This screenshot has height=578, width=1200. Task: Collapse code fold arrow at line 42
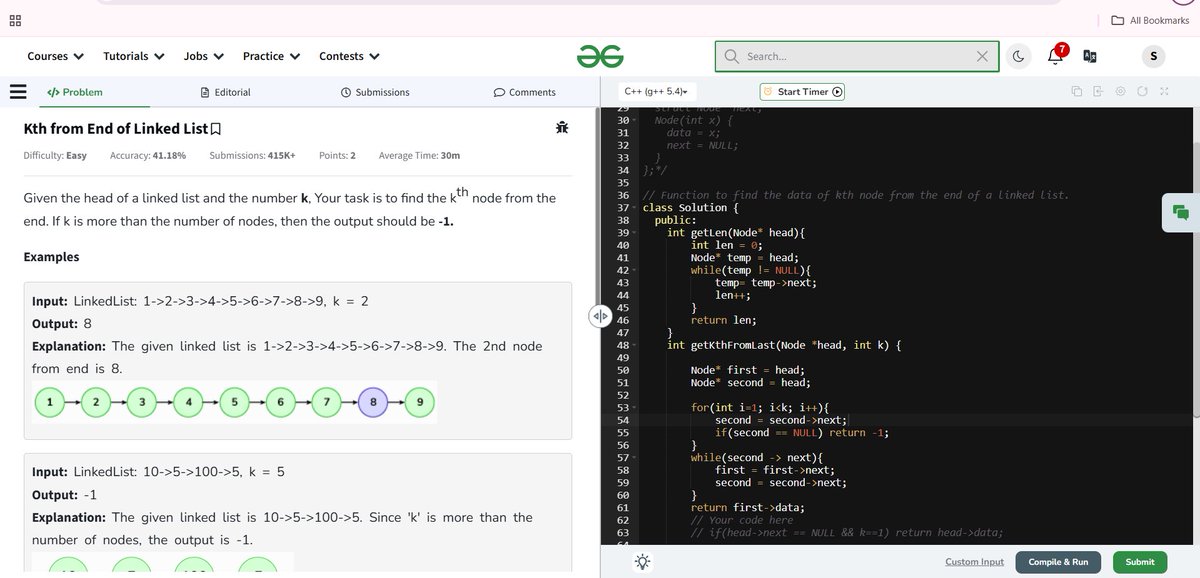point(634,270)
